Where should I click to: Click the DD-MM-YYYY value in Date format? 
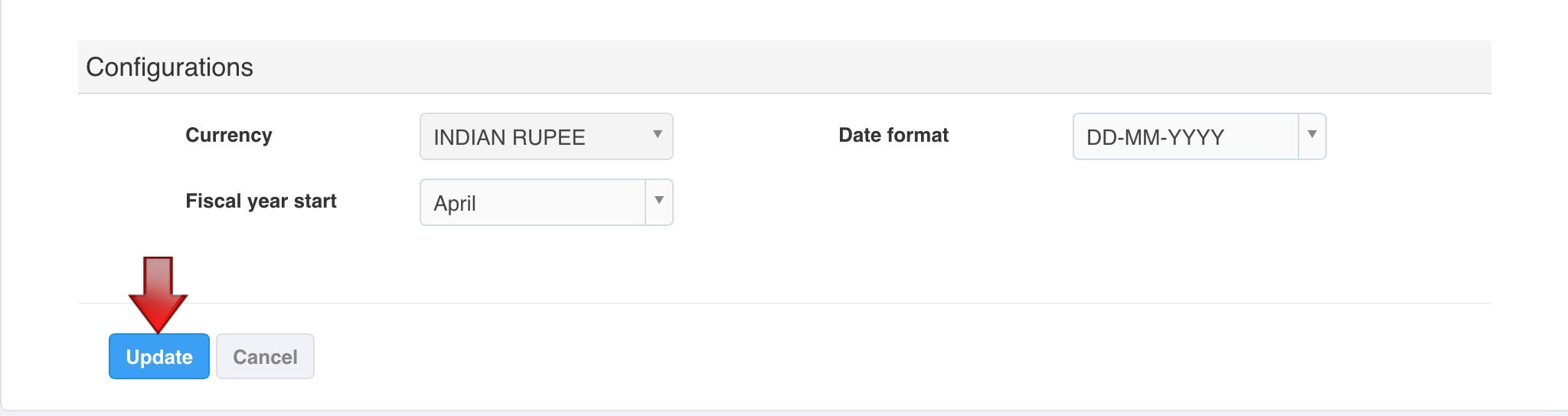1155,137
